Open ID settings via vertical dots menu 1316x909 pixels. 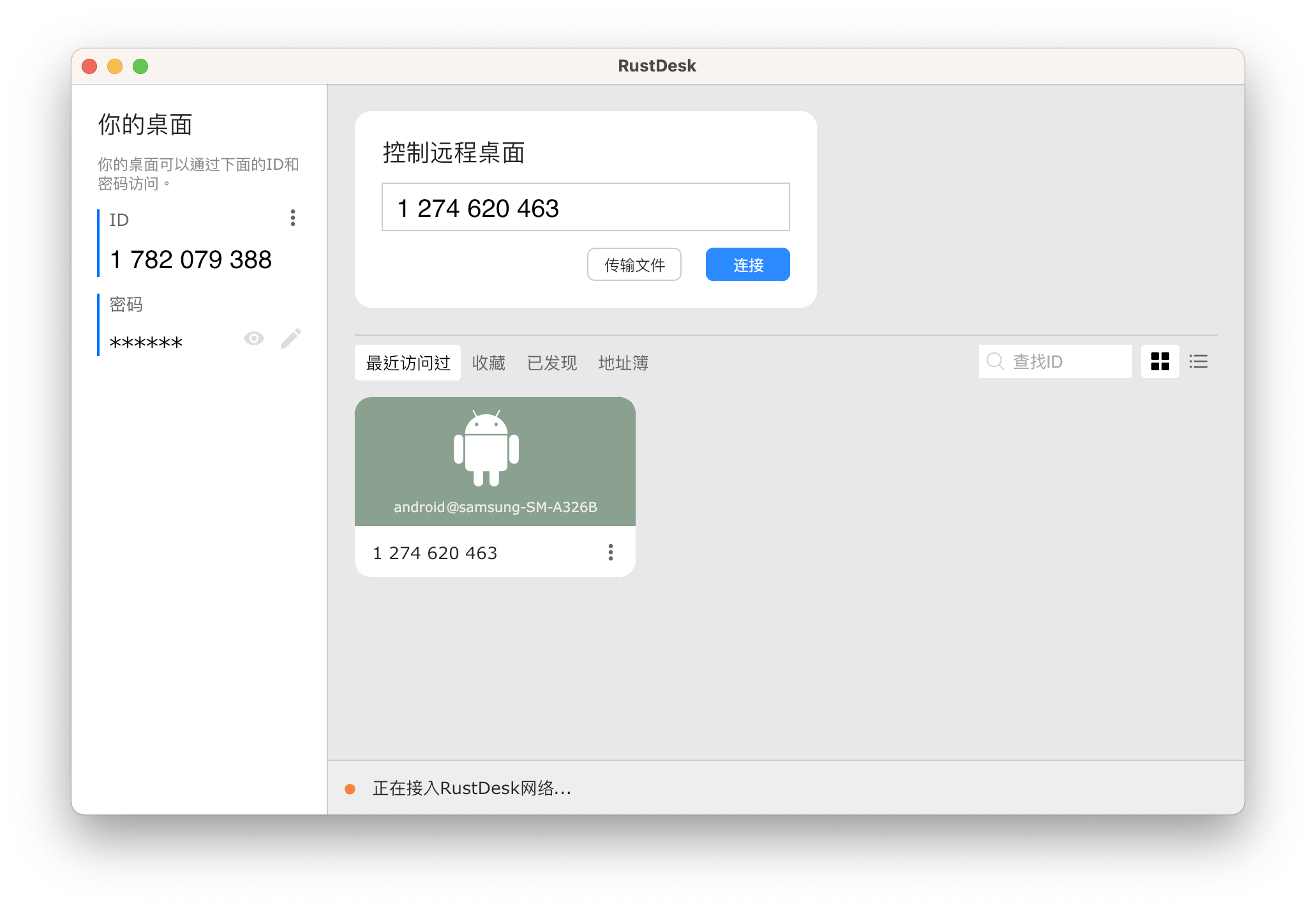pyautogui.click(x=293, y=218)
